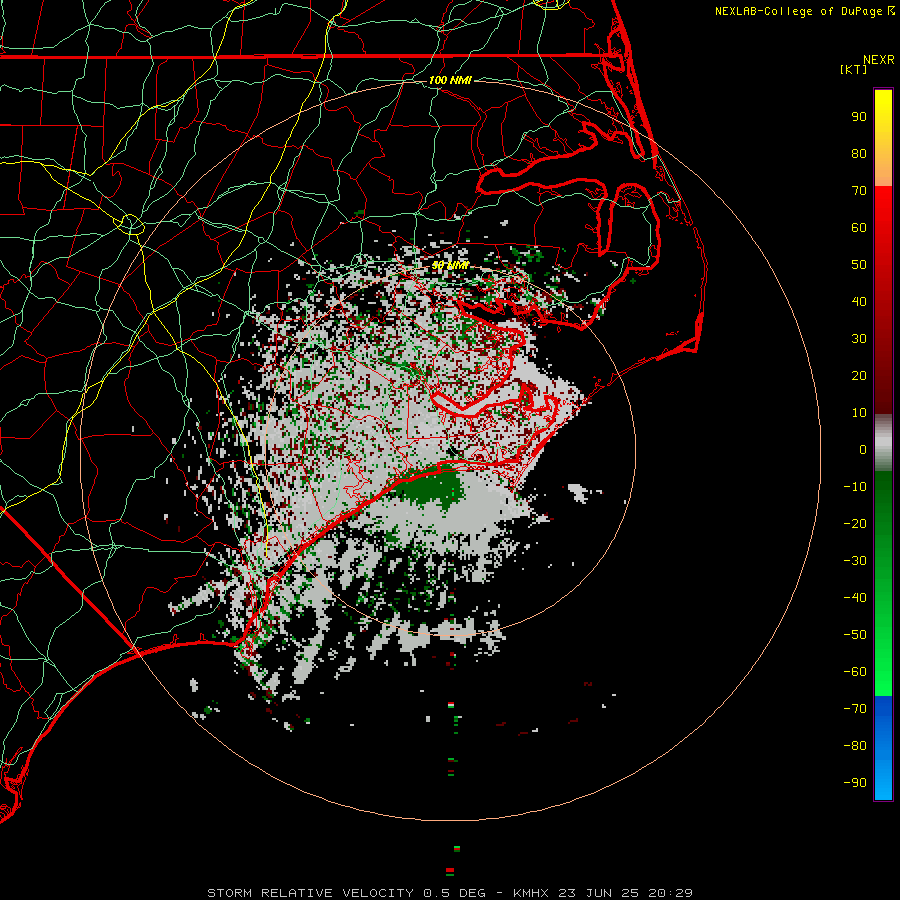The width and height of the screenshot is (900, 900).
Task: Click the -80 knot scale label
Action: (855, 746)
